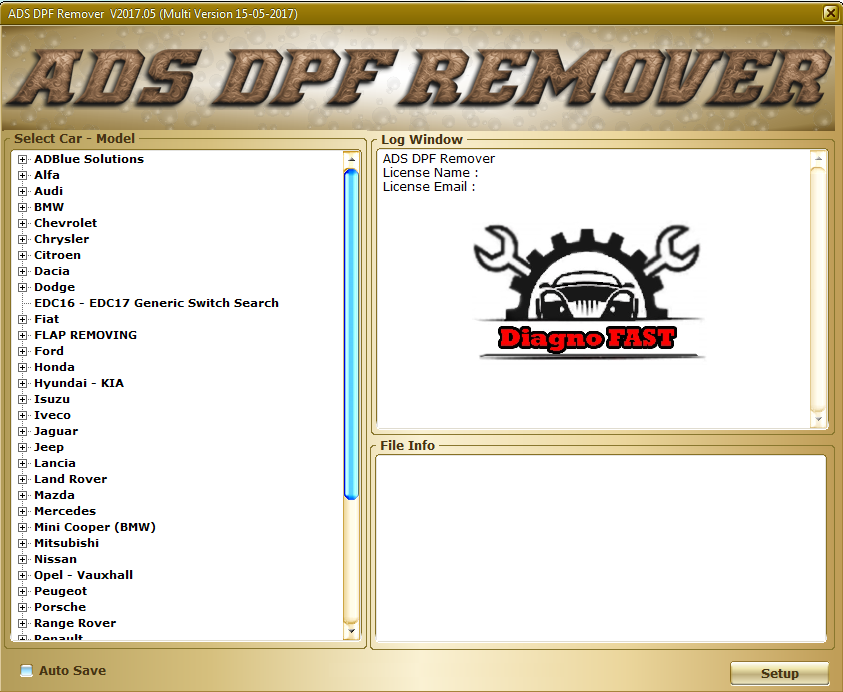Click the car list scroll-down arrow

click(351, 631)
